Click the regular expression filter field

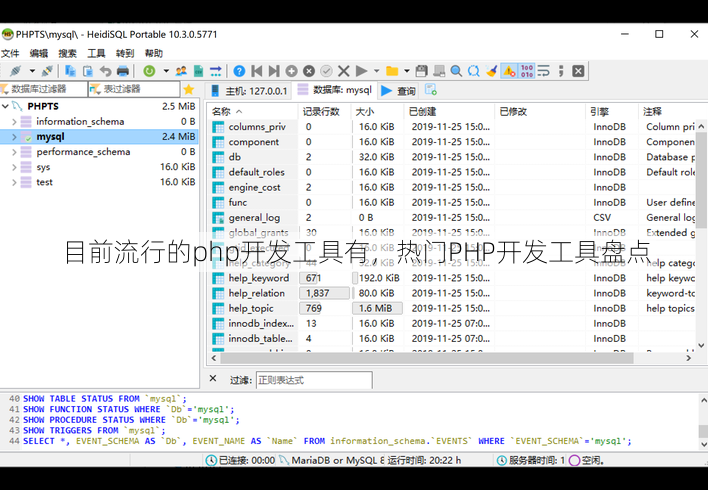[314, 380]
